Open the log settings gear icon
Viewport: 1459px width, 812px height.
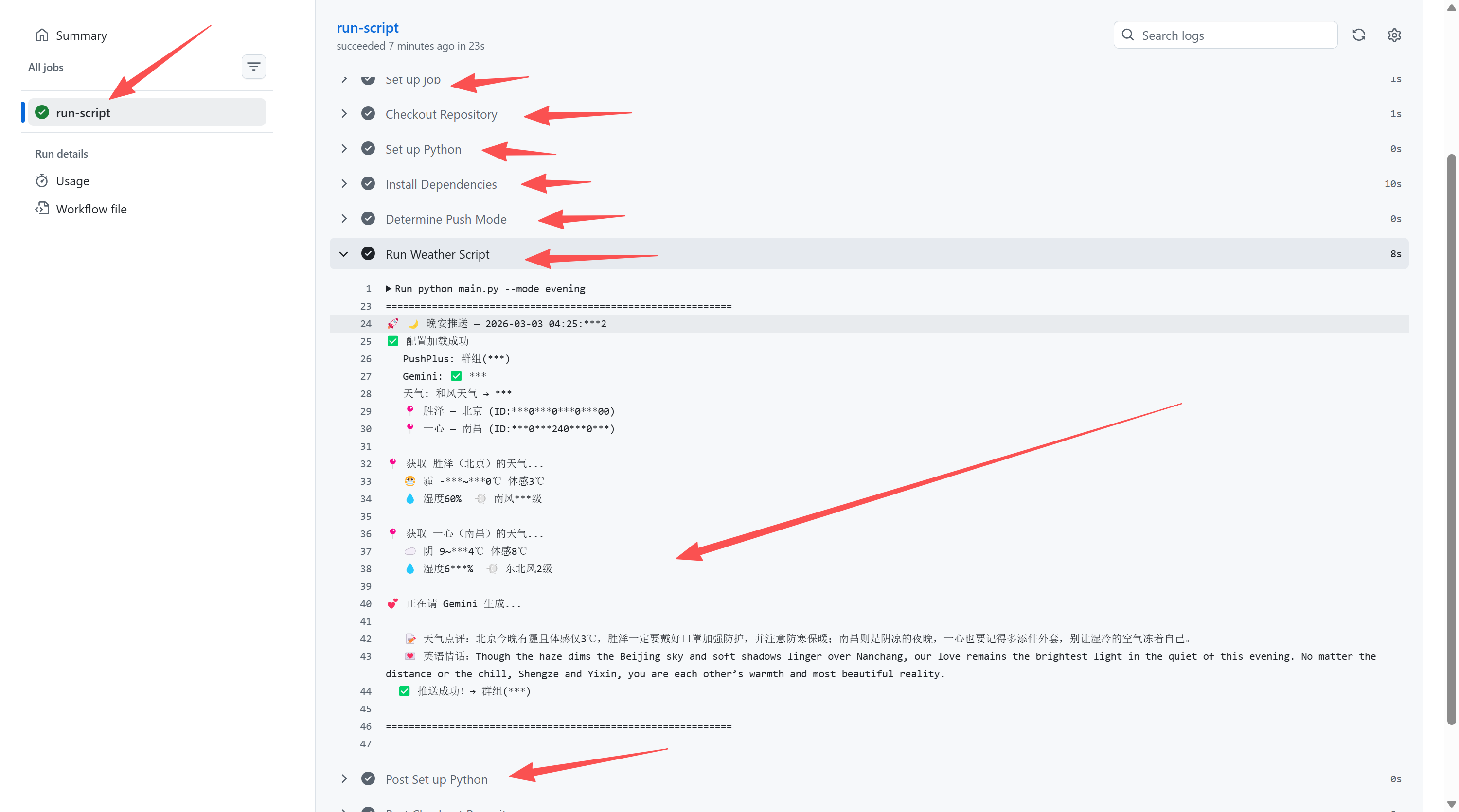(1394, 35)
